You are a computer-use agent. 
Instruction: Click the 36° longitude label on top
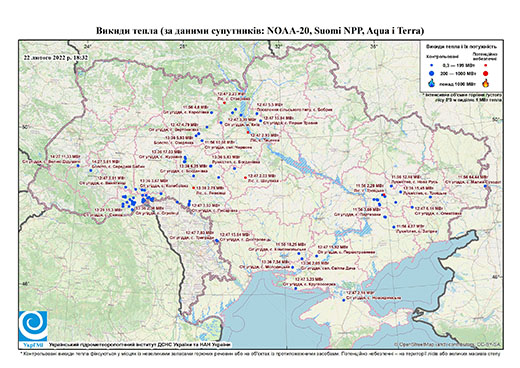(374, 46)
